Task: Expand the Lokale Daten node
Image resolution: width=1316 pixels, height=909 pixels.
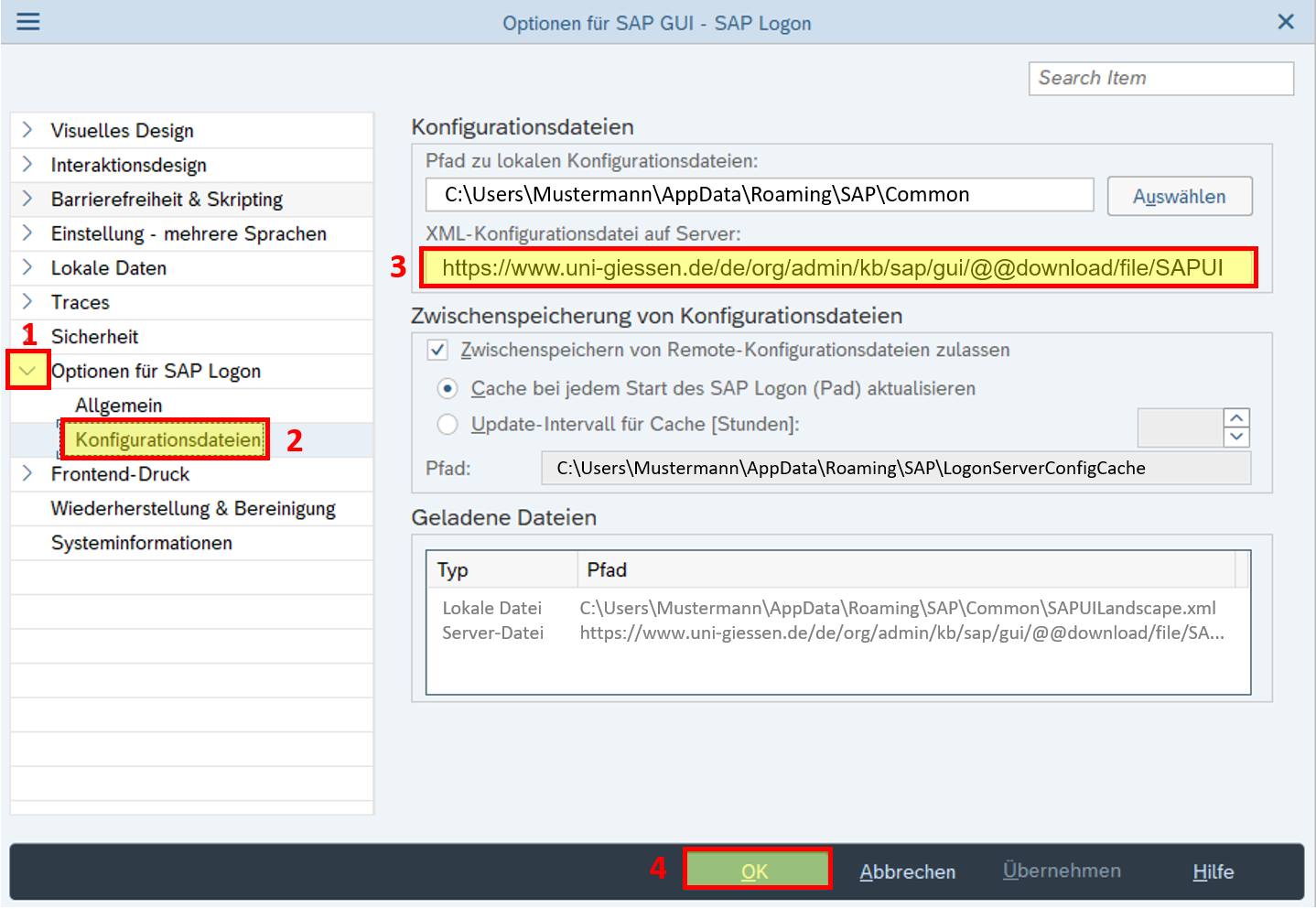Action: tap(27, 267)
